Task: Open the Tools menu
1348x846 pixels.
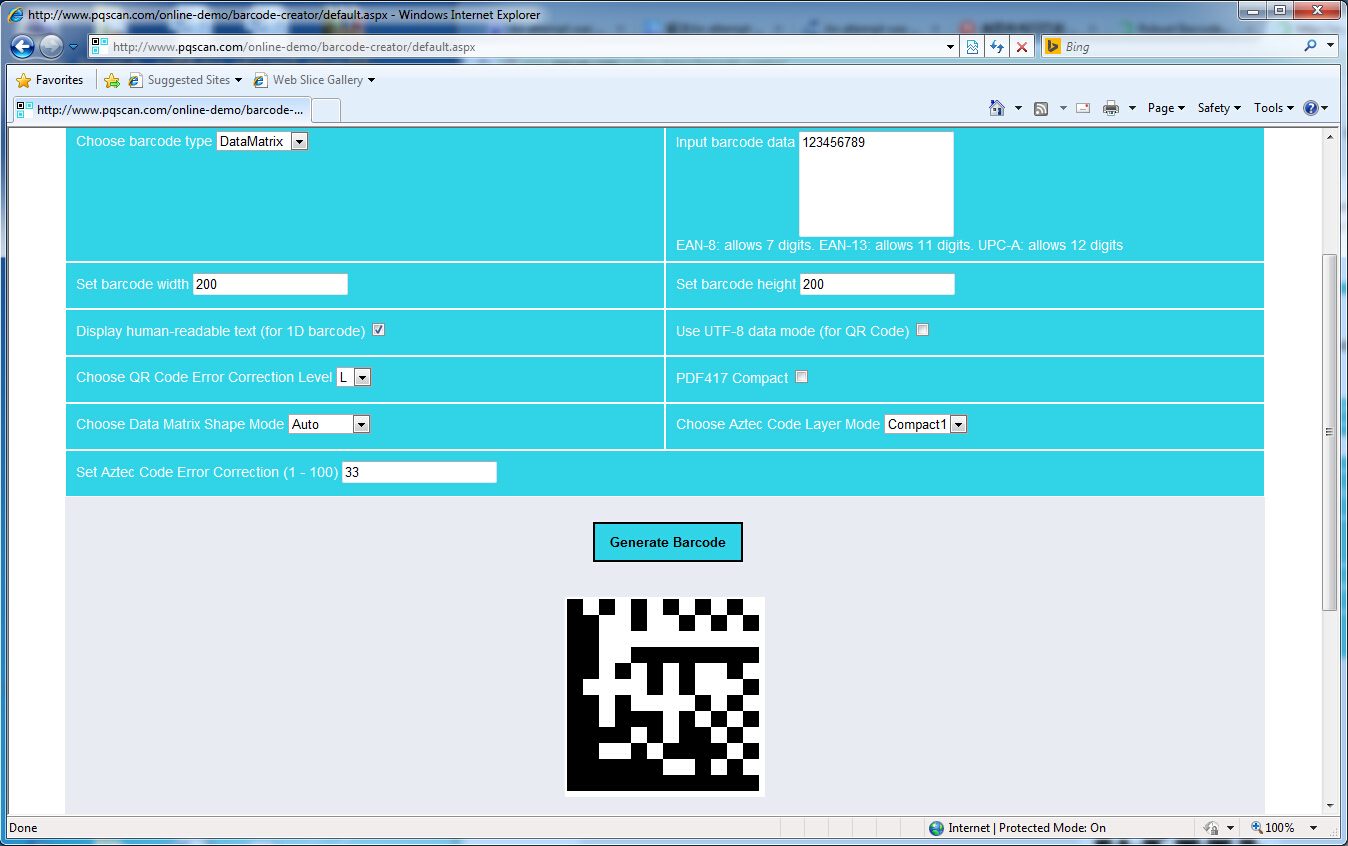Action: pyautogui.click(x=1274, y=108)
